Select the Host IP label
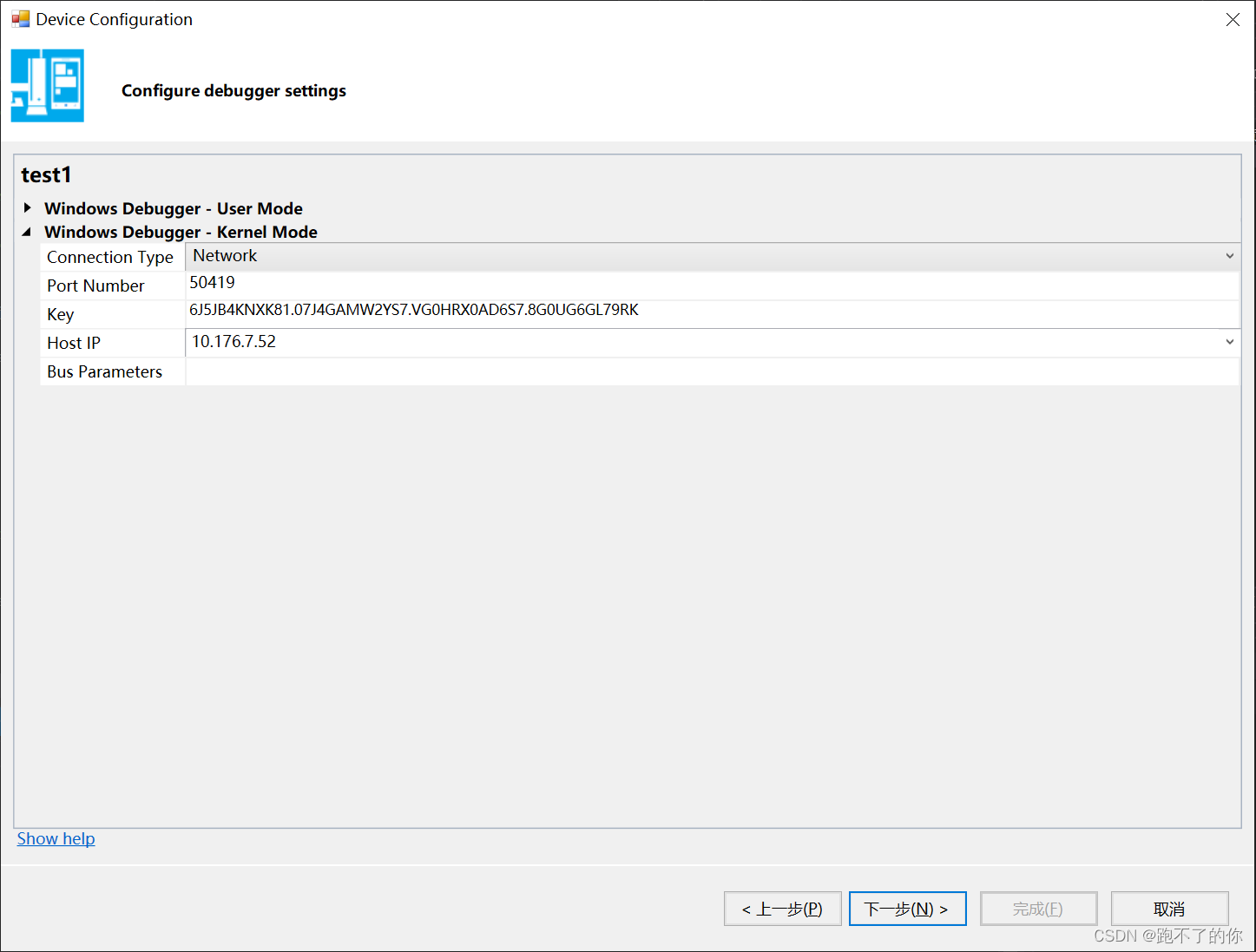 point(74,343)
